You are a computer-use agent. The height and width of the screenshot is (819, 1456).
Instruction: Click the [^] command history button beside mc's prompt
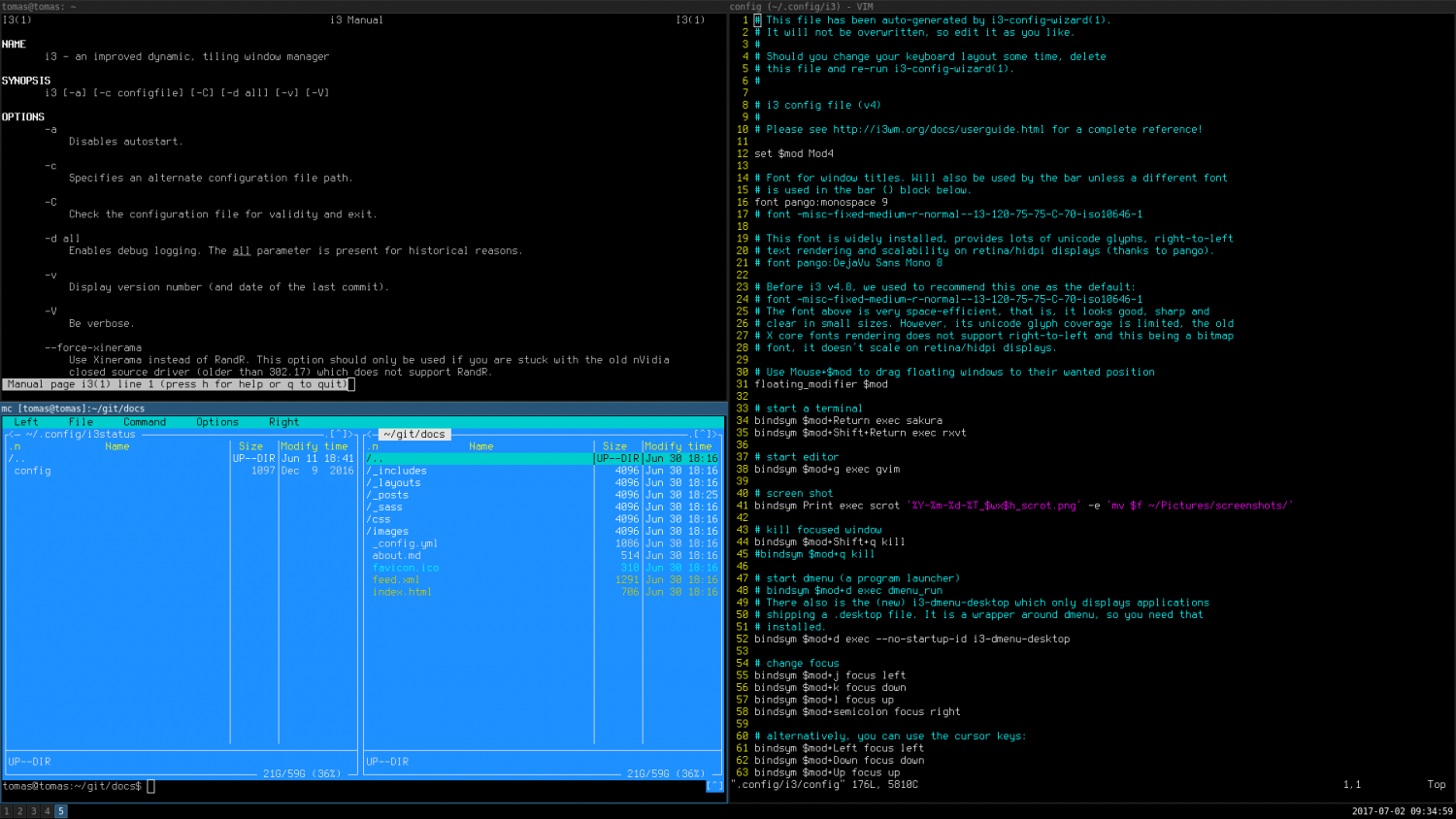[x=714, y=786]
